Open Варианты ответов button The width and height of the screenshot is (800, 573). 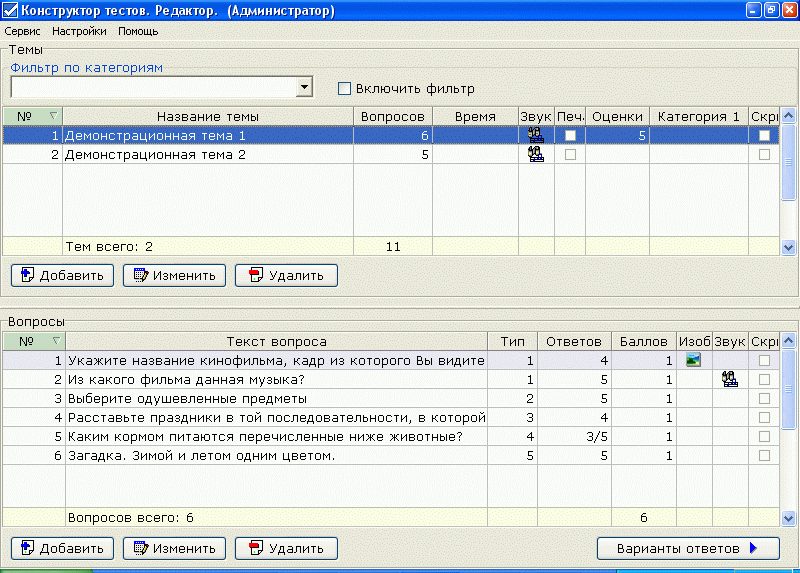[x=687, y=548]
